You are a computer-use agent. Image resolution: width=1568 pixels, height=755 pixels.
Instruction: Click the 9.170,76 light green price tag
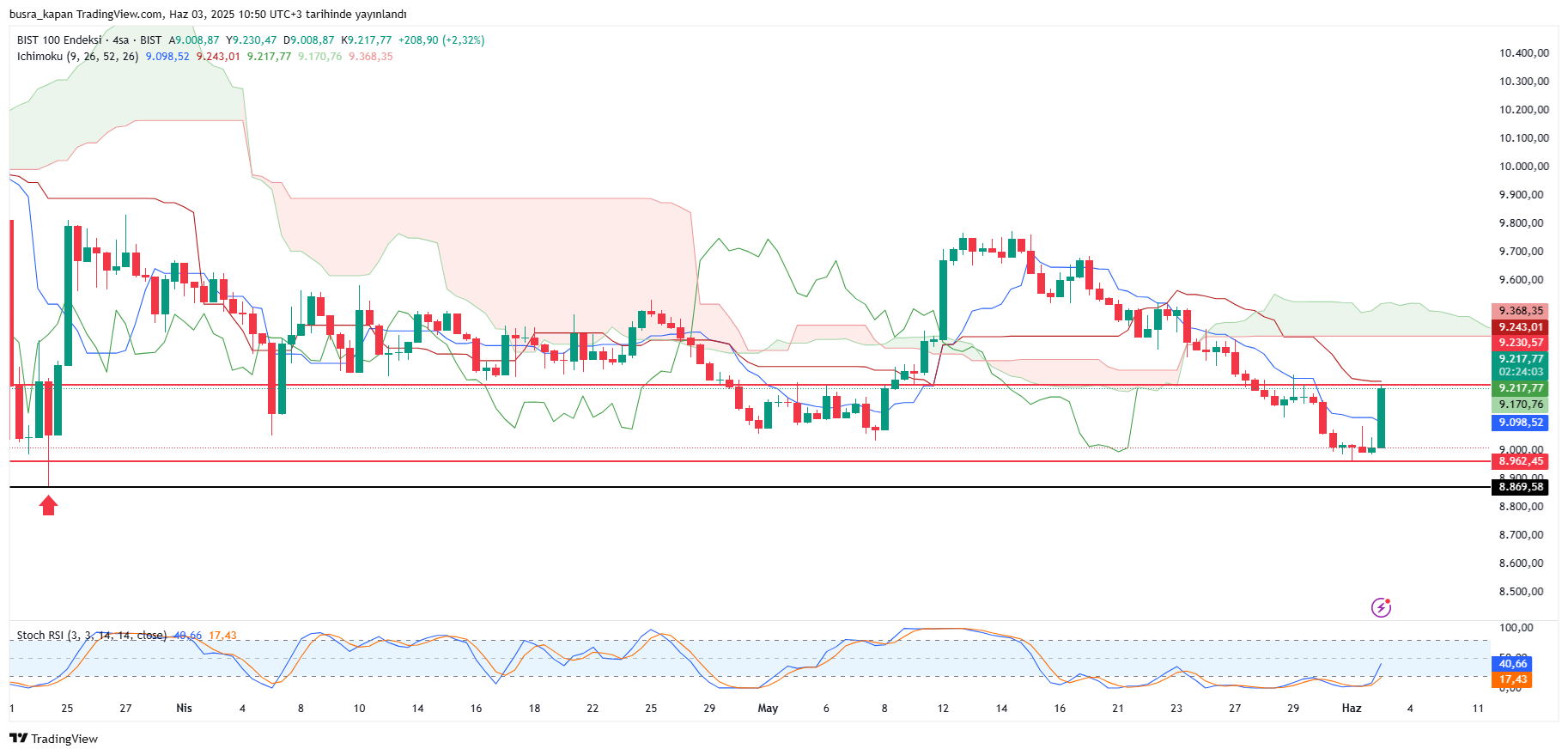(x=1521, y=405)
